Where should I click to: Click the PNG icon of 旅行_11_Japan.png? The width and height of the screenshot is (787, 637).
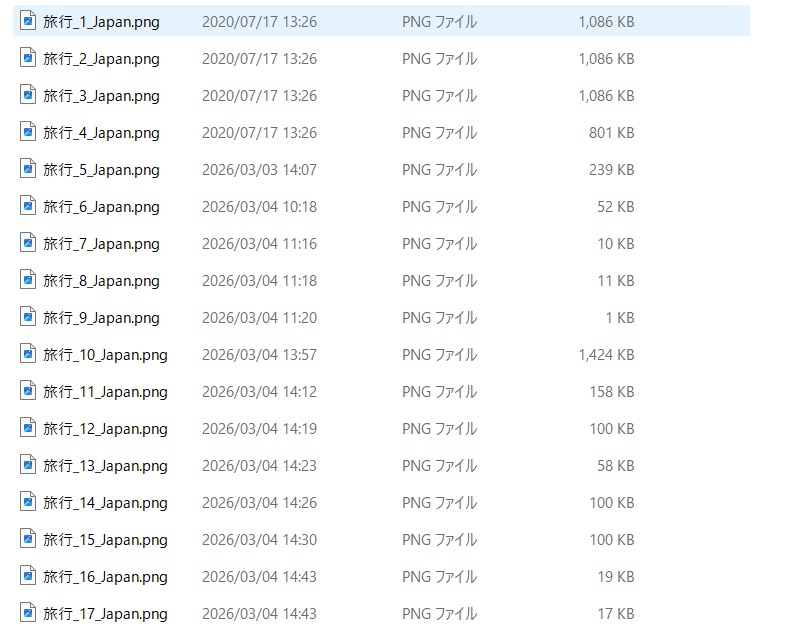click(28, 391)
